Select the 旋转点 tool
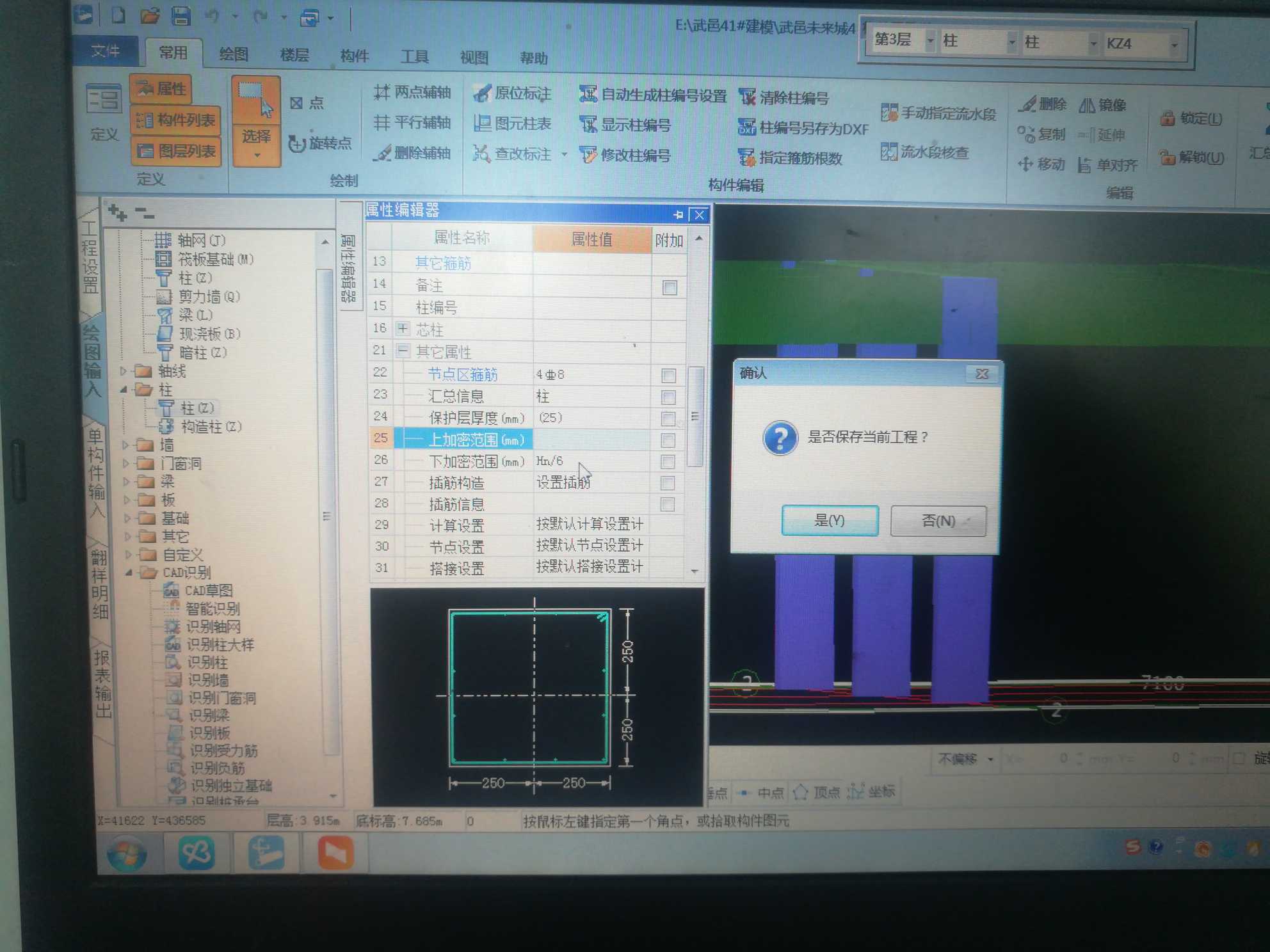The width and height of the screenshot is (1270, 952). pyautogui.click(x=319, y=143)
